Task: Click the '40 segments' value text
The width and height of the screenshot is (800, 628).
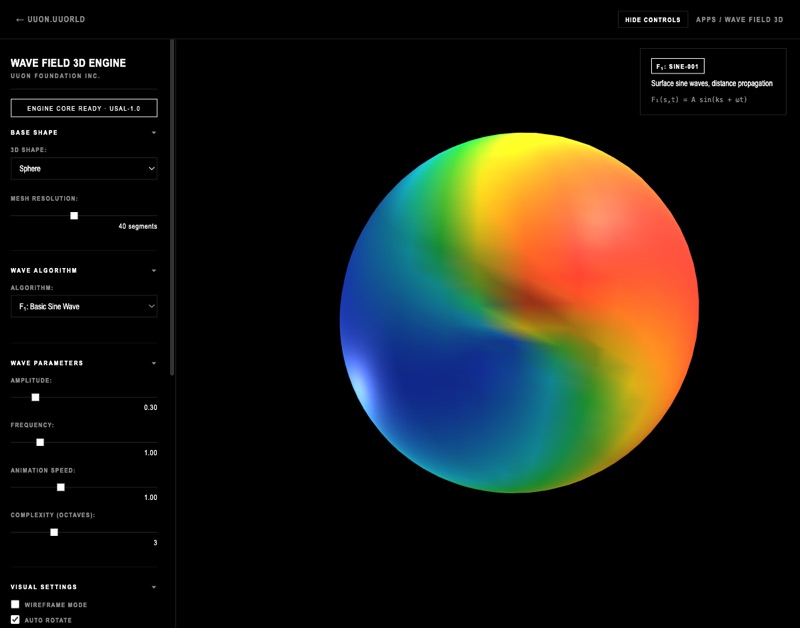Action: coord(138,226)
